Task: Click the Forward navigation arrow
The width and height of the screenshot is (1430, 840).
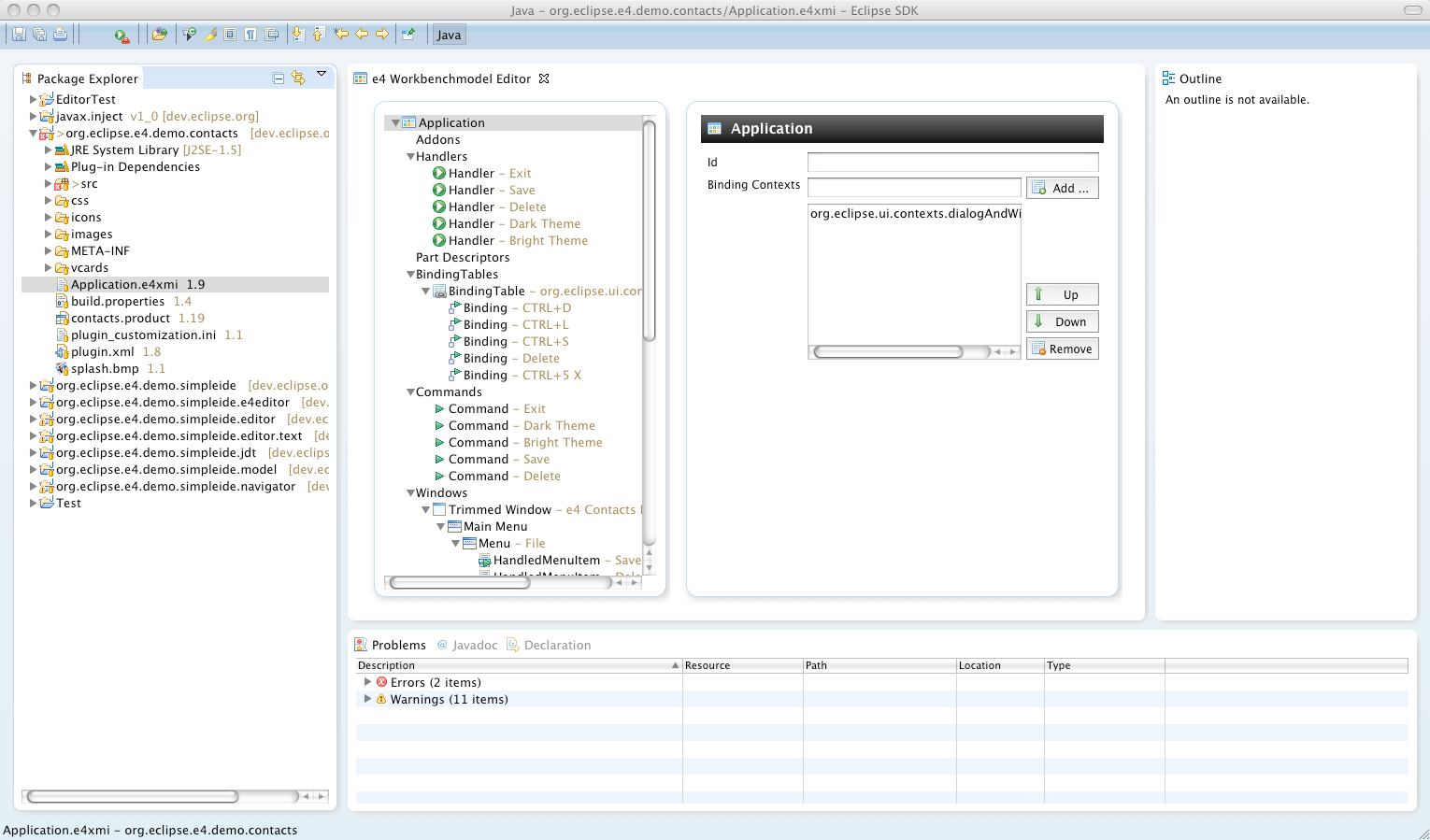Action: coord(382,35)
